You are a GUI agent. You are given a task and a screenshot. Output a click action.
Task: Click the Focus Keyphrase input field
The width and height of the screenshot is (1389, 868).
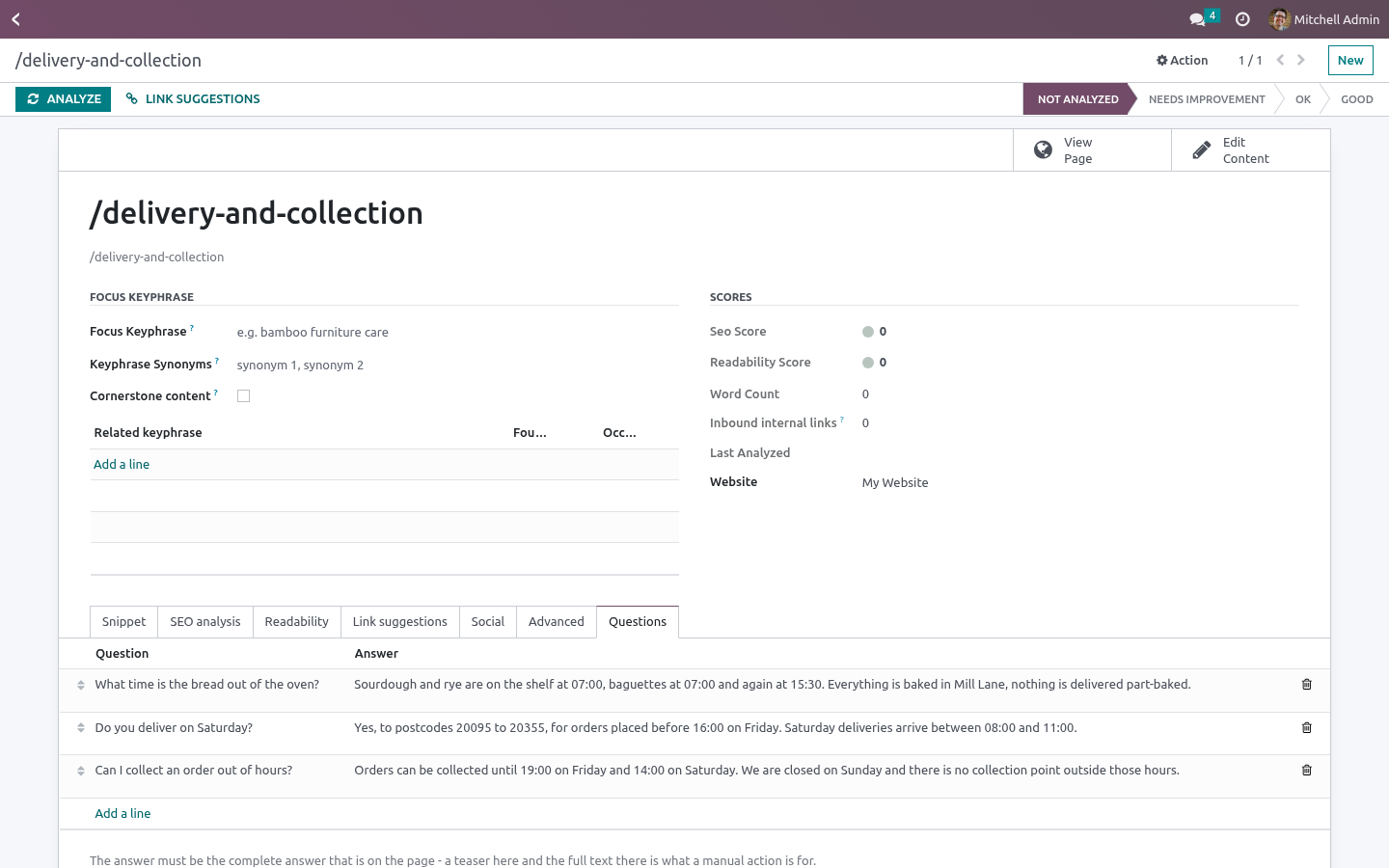(x=457, y=332)
